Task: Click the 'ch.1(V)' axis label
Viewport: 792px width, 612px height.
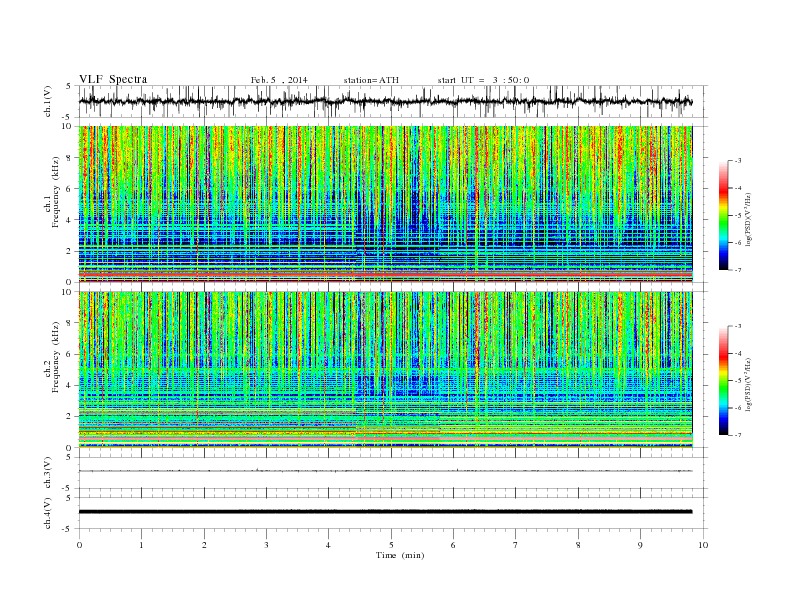Action: click(47, 101)
